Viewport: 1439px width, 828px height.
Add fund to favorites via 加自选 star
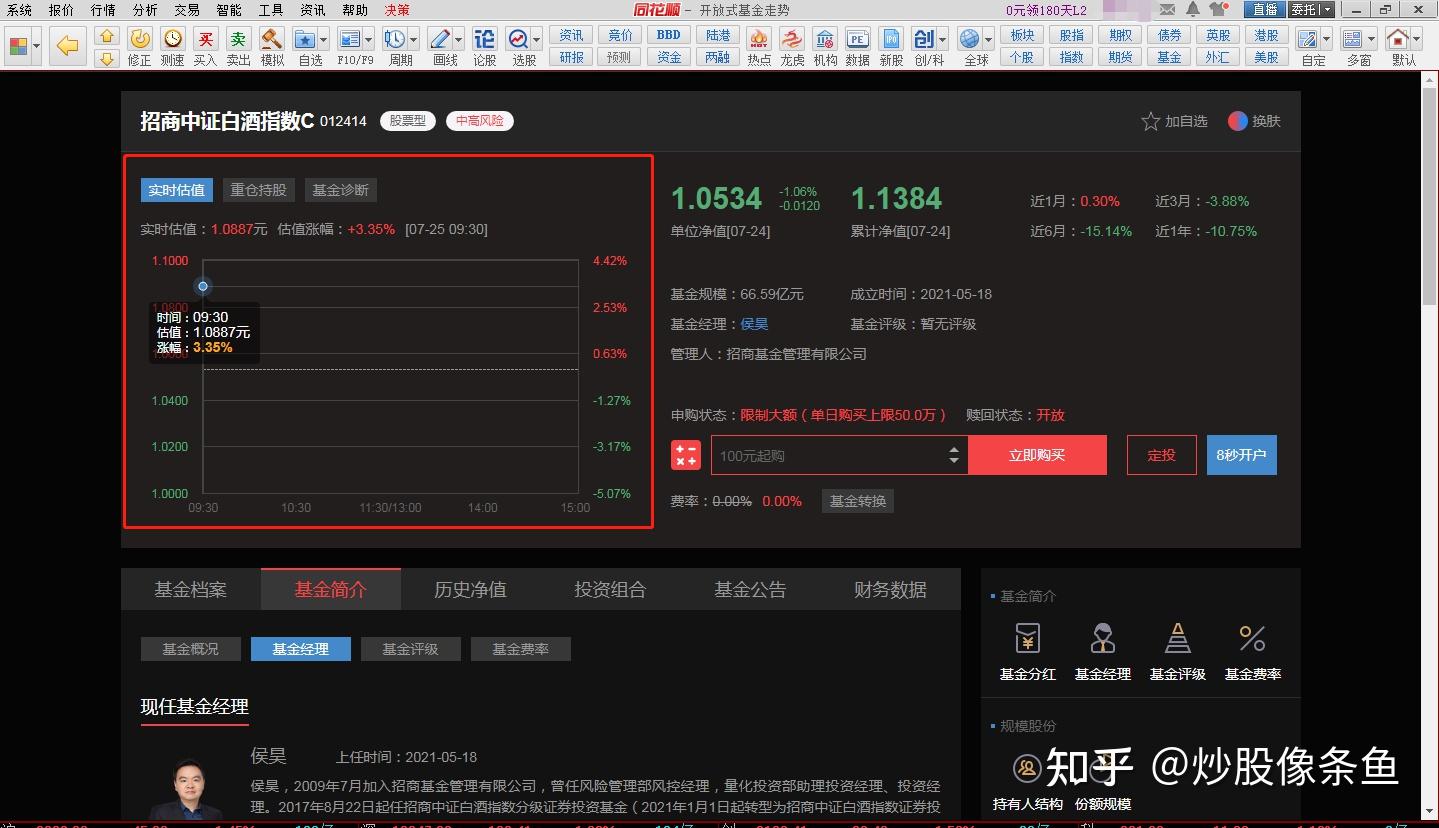coord(1174,121)
